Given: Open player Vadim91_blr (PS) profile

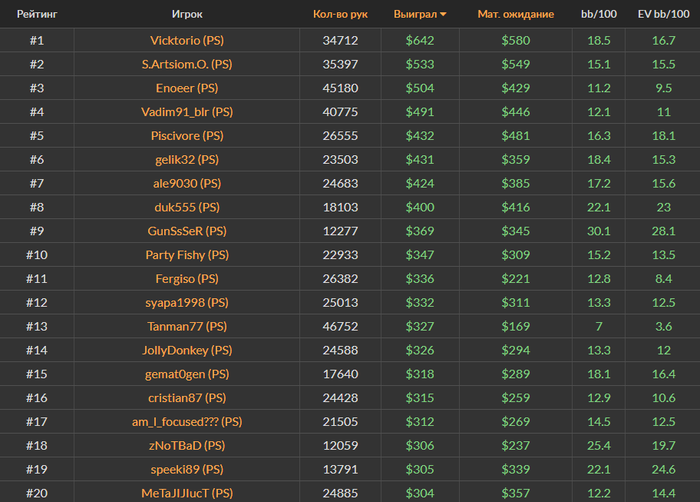Looking at the screenshot, I should (x=187, y=112).
